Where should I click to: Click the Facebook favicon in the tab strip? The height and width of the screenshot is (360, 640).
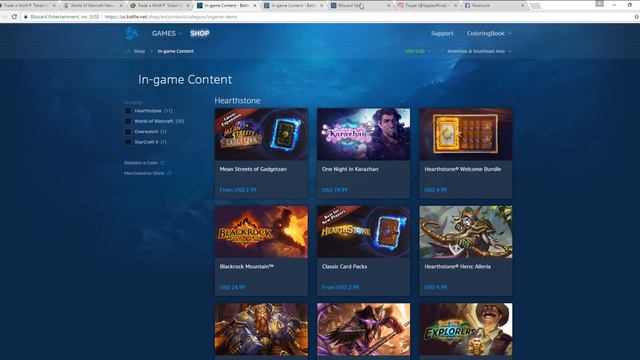coord(467,5)
